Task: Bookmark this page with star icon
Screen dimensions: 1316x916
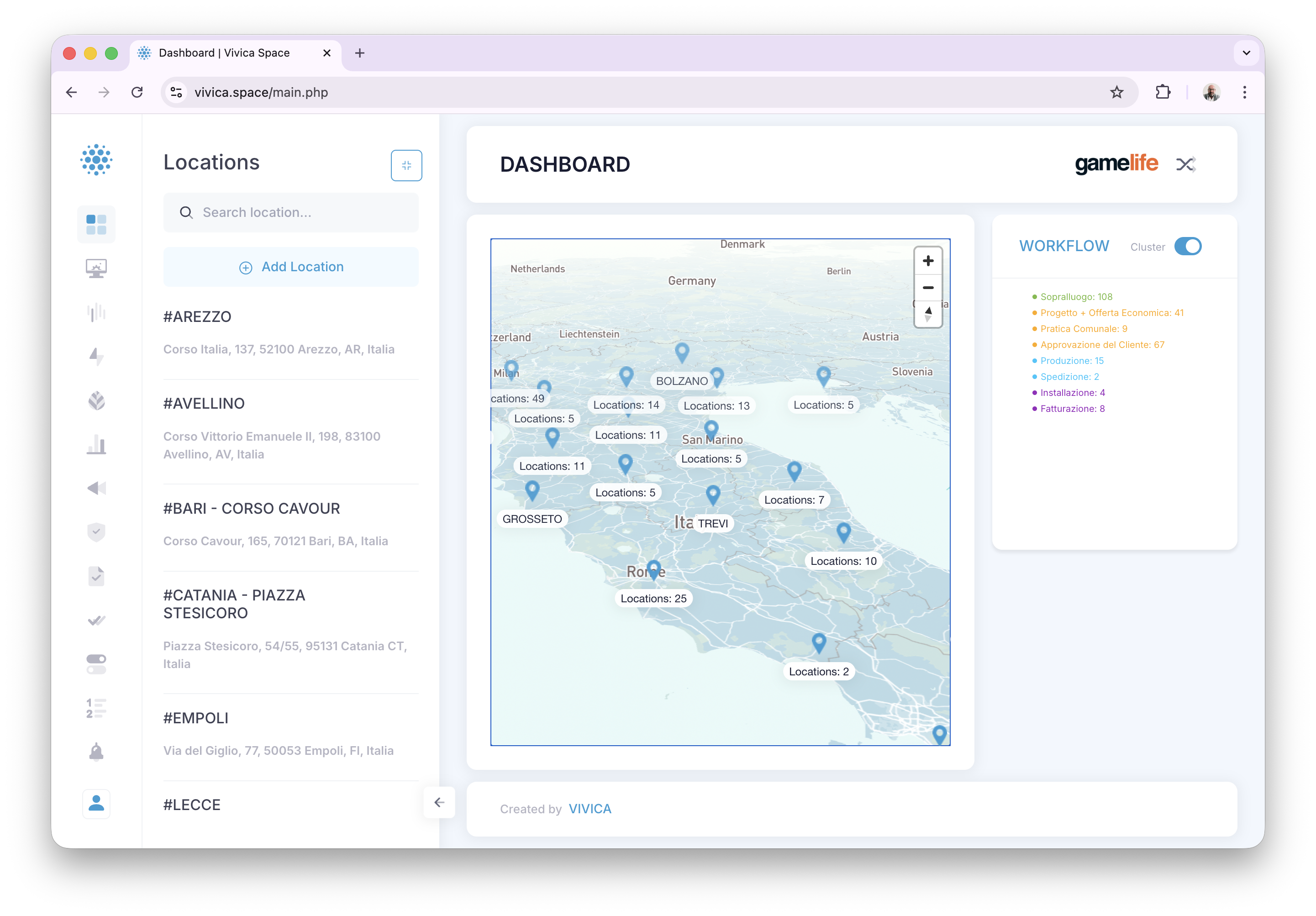Action: pos(1116,92)
